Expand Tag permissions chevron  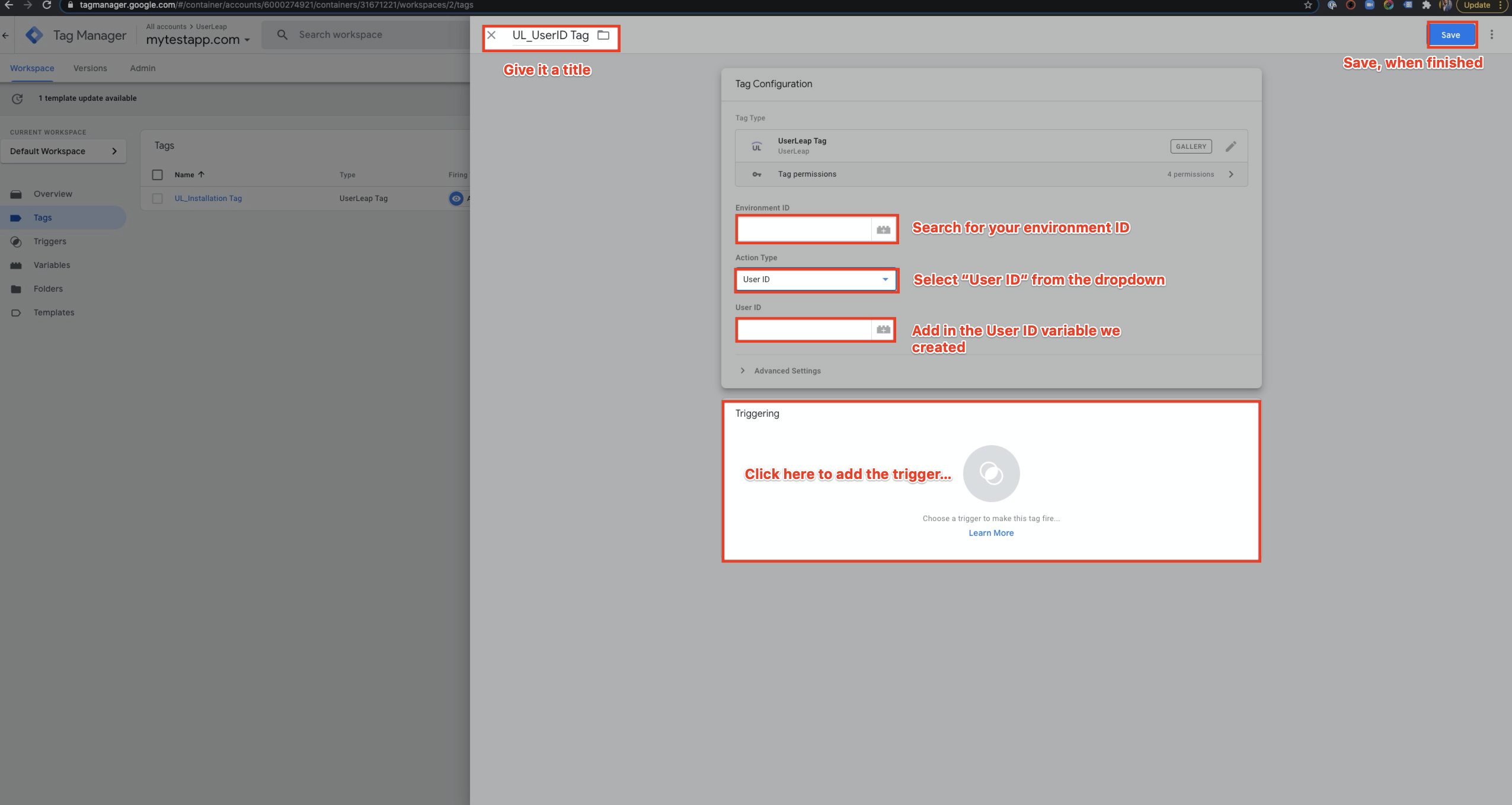(1231, 174)
